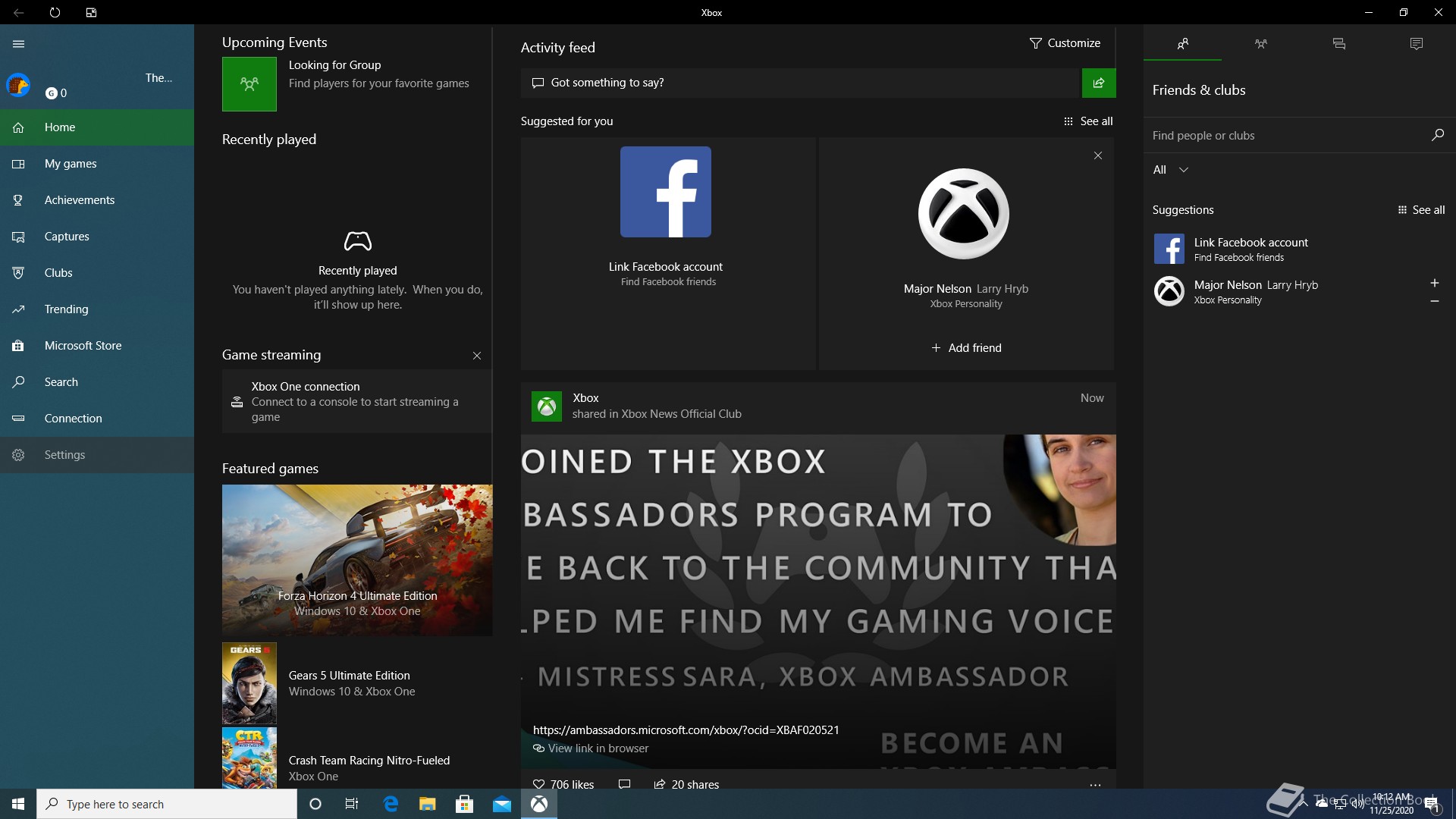This screenshot has width=1456, height=819.
Task: Click Customize activity feed filter
Action: point(1065,43)
